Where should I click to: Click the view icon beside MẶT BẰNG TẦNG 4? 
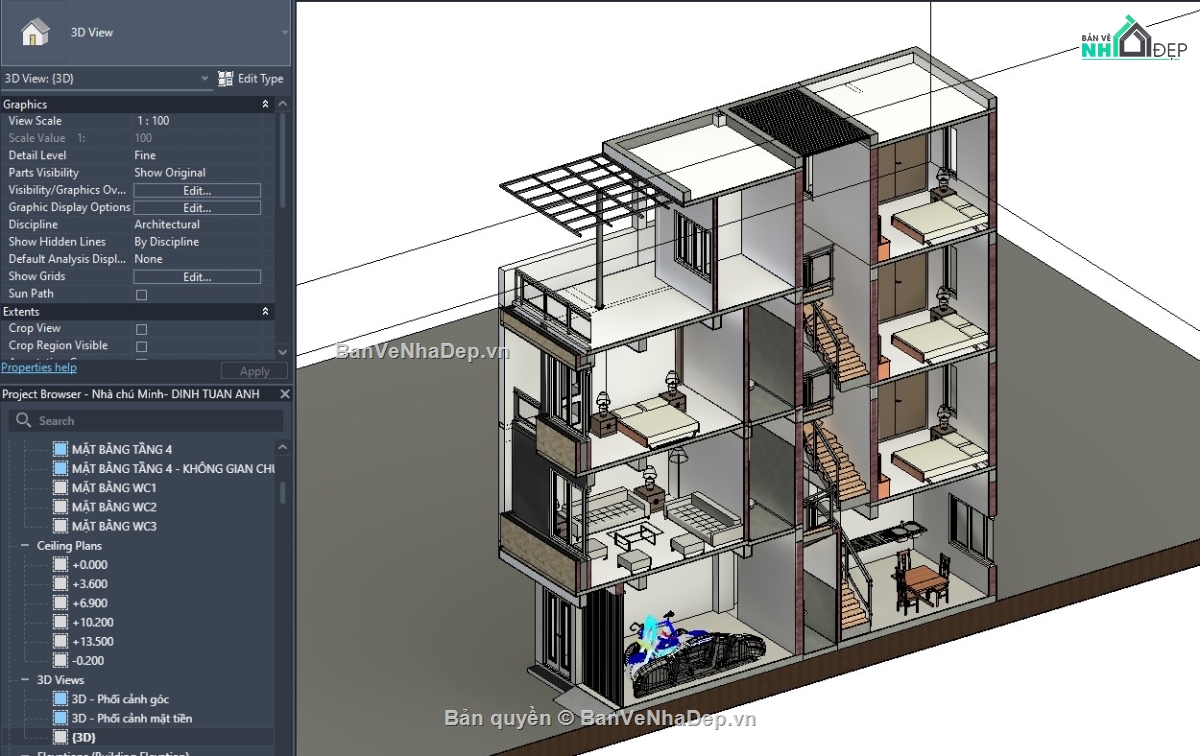click(x=60, y=449)
